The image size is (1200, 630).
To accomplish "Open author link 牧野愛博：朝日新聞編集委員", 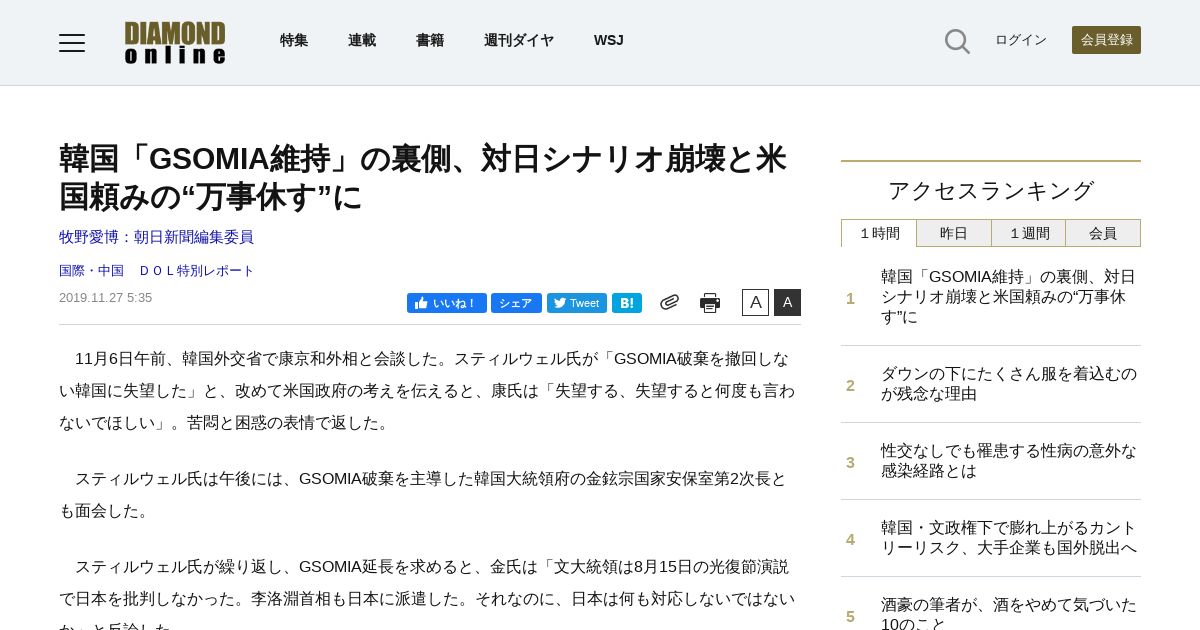I will point(156,237).
